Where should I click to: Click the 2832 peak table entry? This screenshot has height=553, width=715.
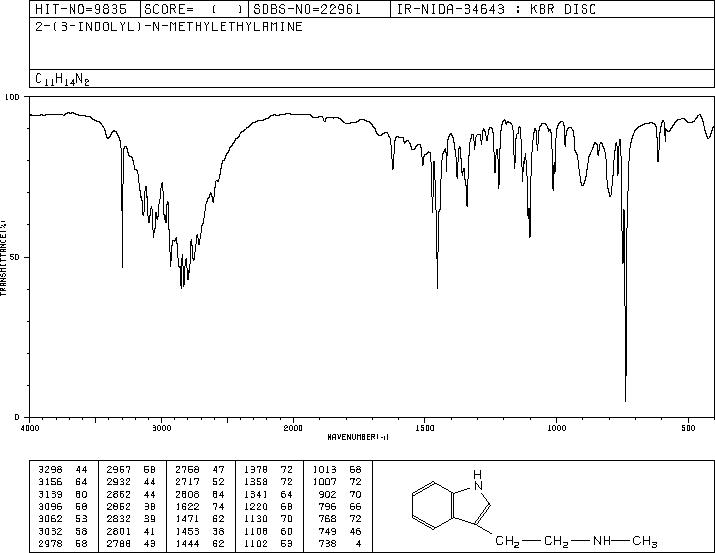point(131,519)
